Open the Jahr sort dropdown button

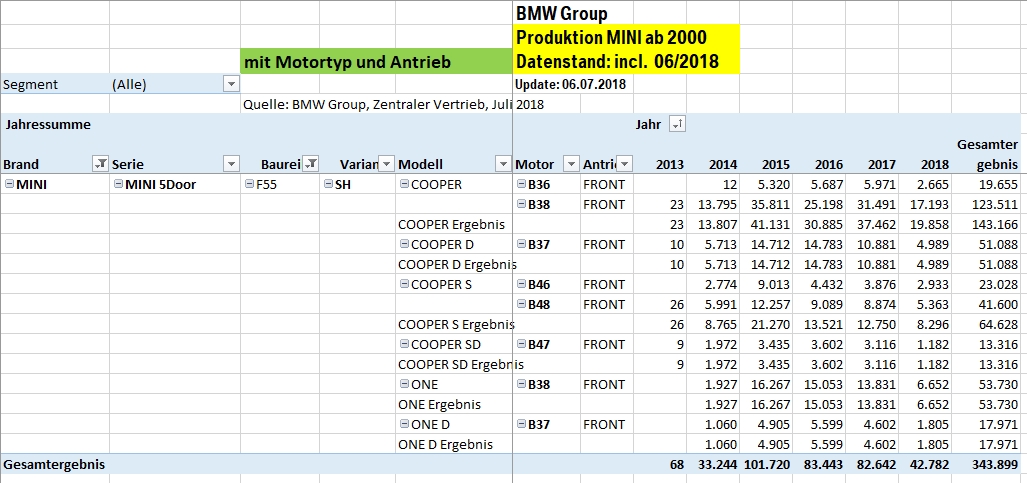pos(677,125)
